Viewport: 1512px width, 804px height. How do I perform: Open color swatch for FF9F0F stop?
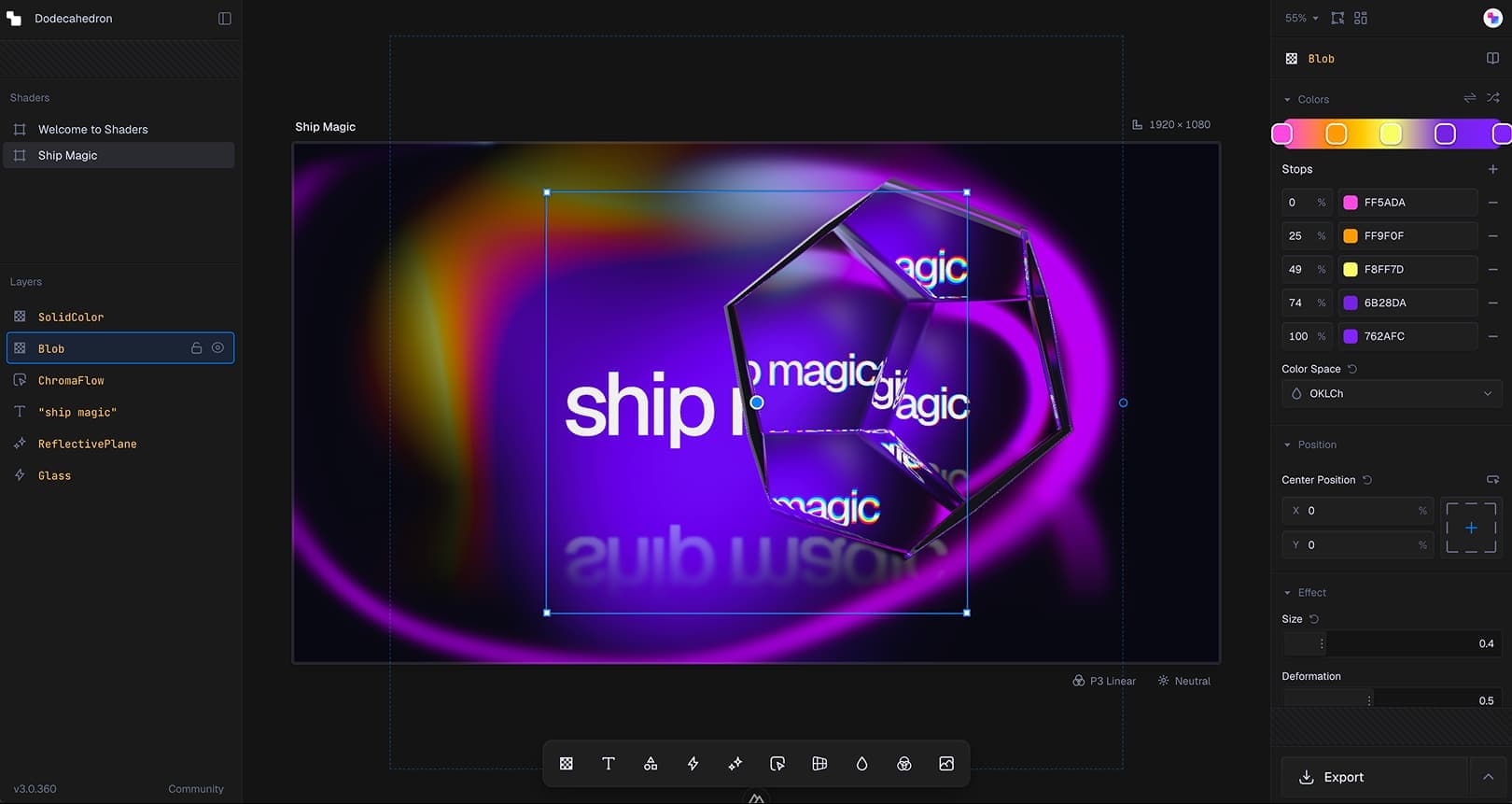[1351, 236]
